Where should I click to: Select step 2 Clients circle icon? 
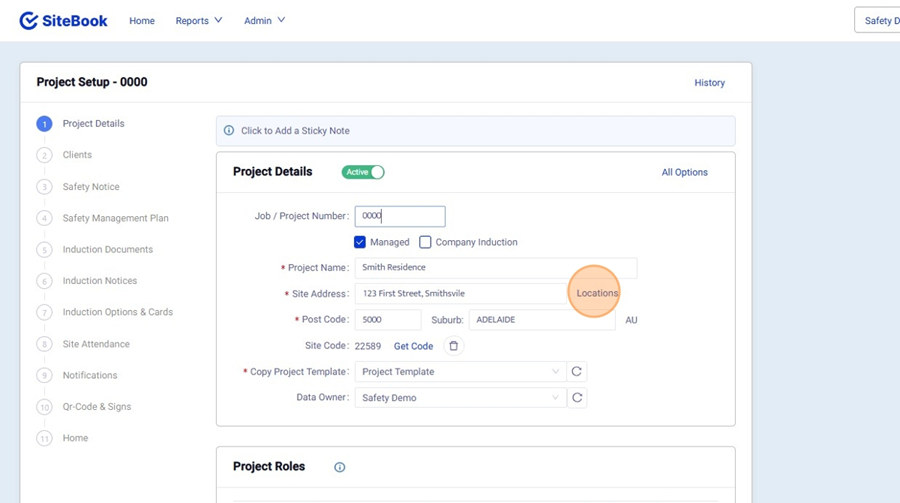pyautogui.click(x=44, y=155)
